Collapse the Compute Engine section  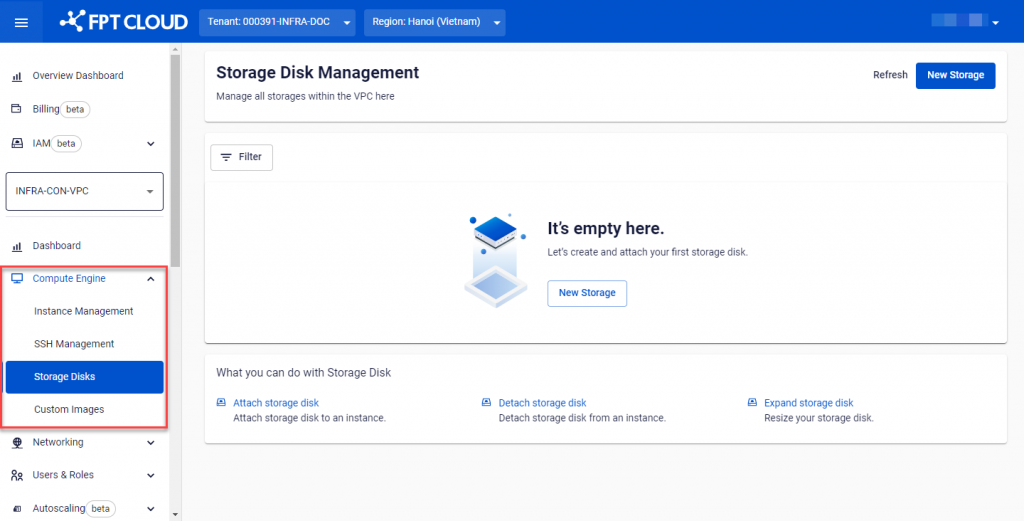[x=150, y=279]
